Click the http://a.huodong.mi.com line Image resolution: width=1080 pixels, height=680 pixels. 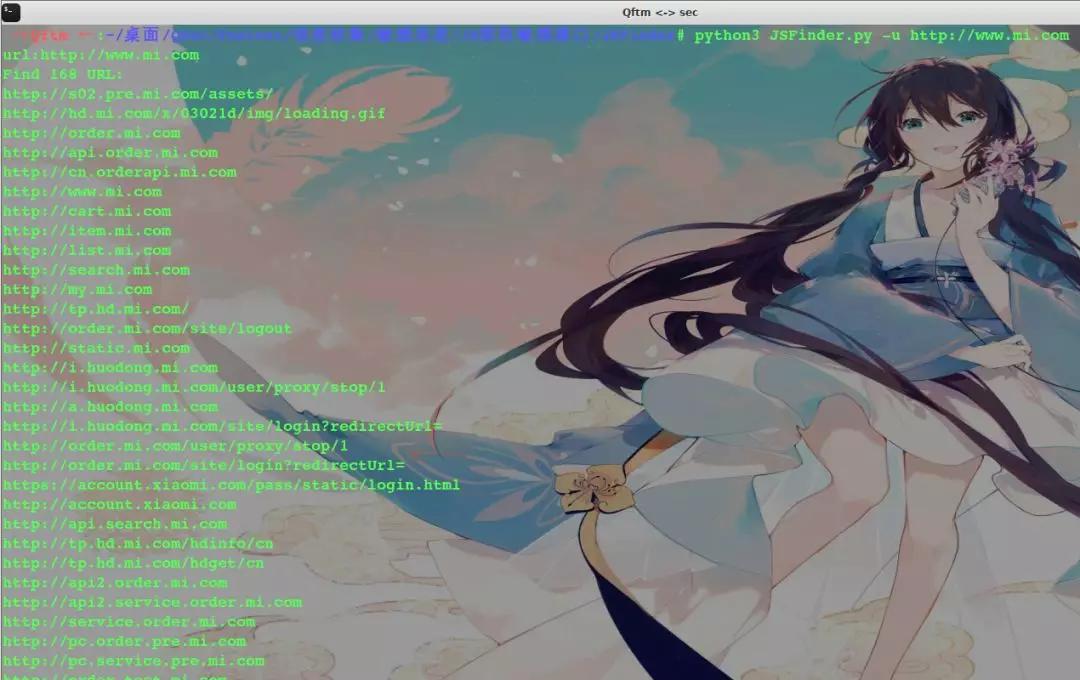click(110, 406)
